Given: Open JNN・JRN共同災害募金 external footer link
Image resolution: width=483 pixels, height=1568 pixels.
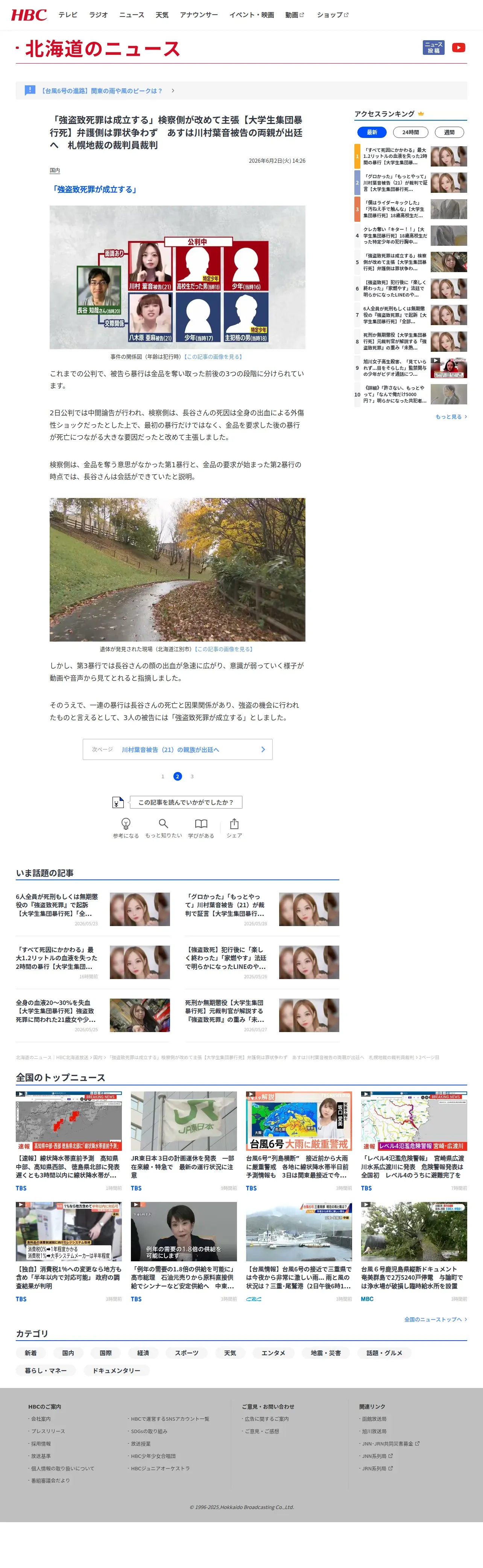Looking at the screenshot, I should coord(390,1444).
